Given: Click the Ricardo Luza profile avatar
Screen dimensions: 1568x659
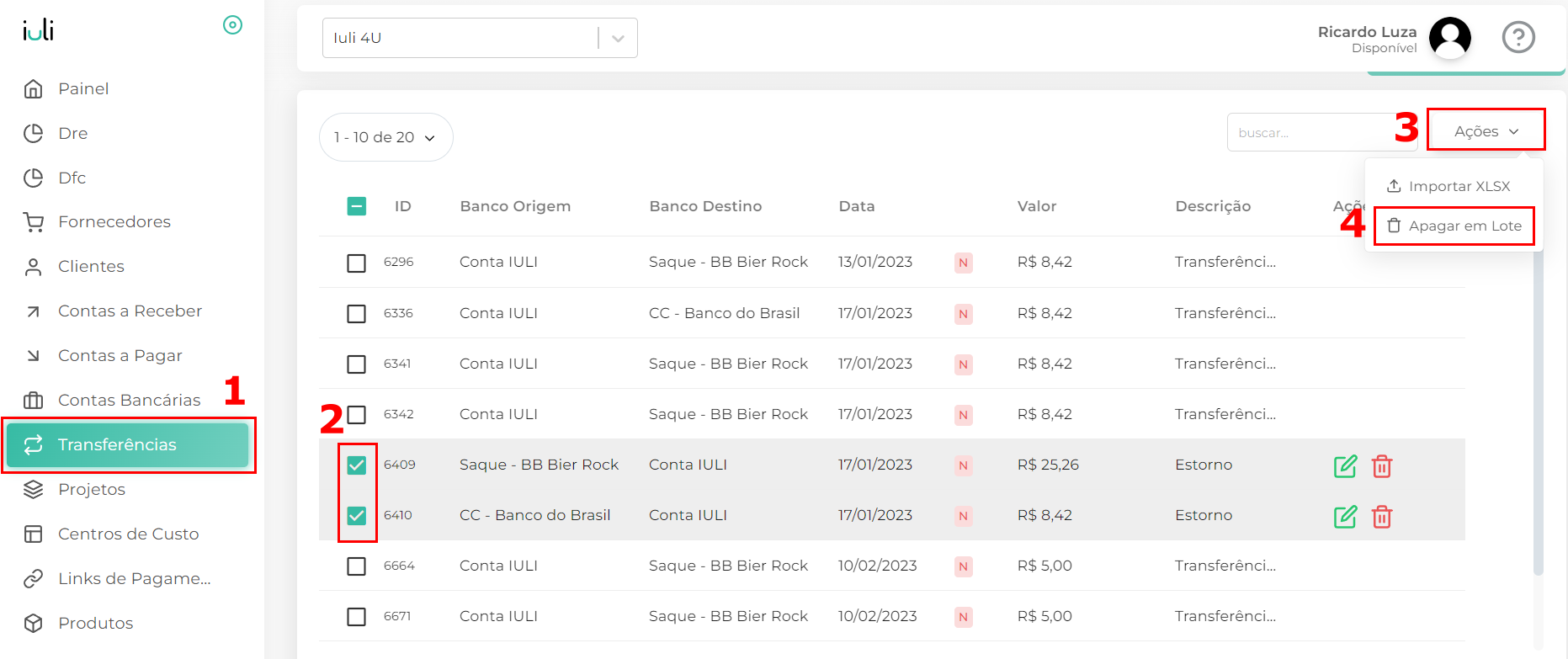Looking at the screenshot, I should point(1449,38).
